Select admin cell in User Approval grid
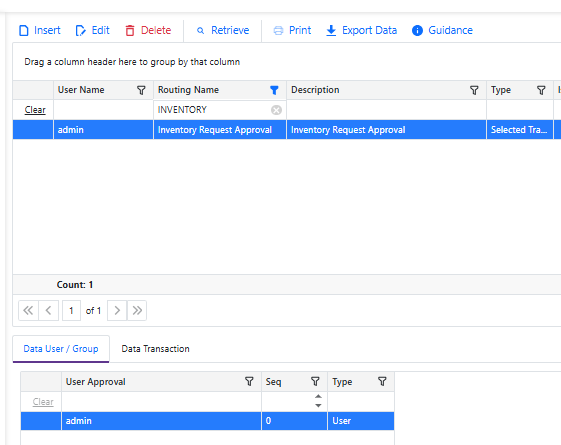The height and width of the screenshot is (445, 561). pos(161,421)
